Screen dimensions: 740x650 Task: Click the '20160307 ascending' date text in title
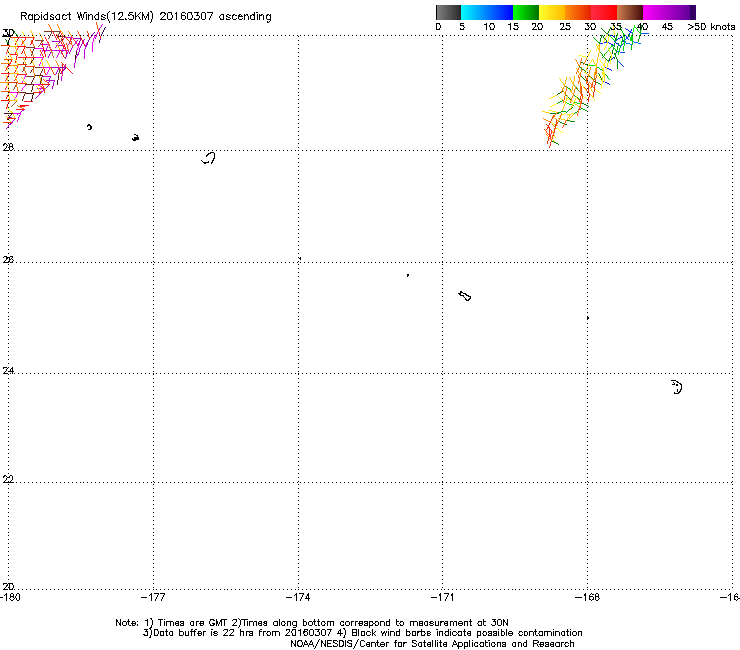coord(215,17)
